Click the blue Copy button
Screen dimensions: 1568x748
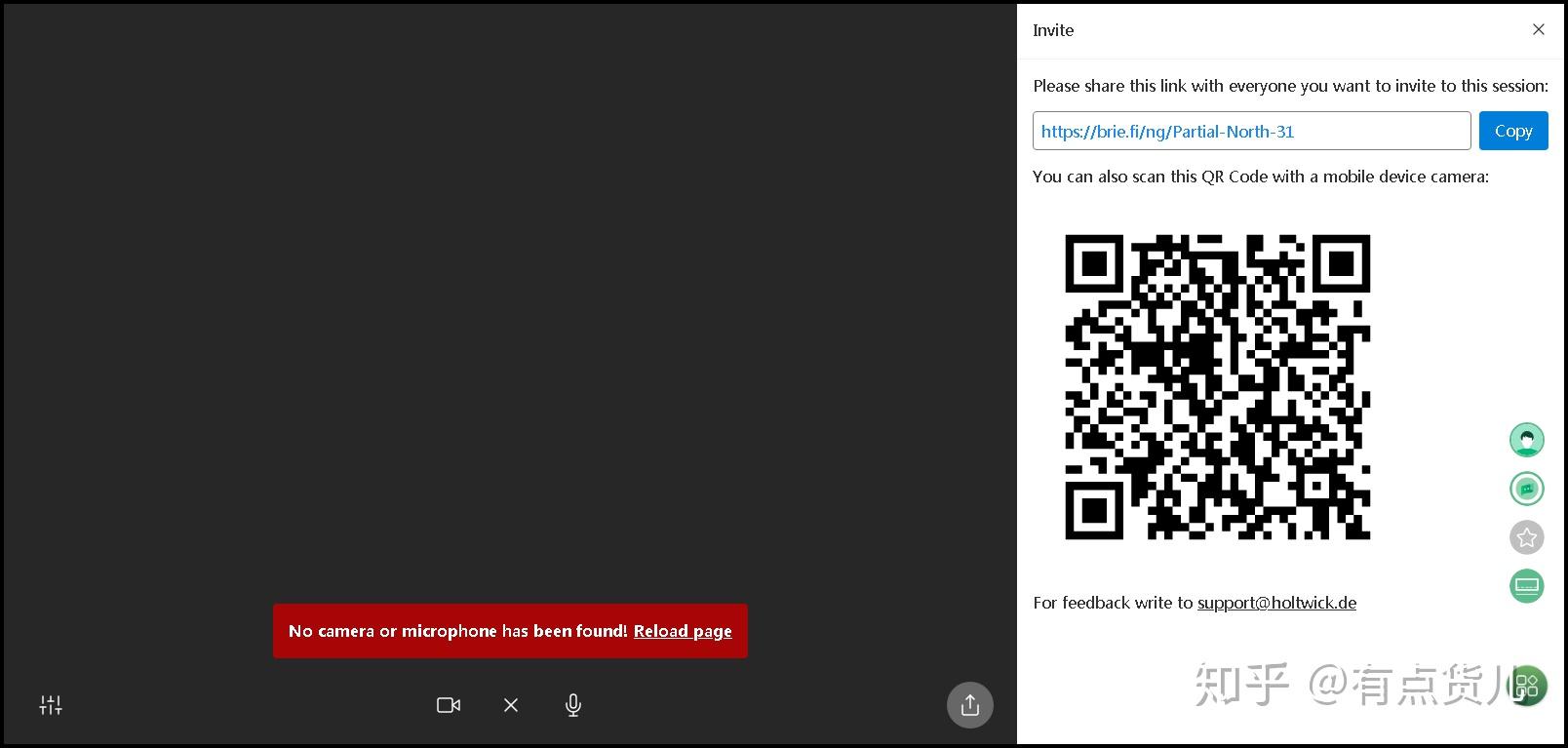pyautogui.click(x=1513, y=131)
